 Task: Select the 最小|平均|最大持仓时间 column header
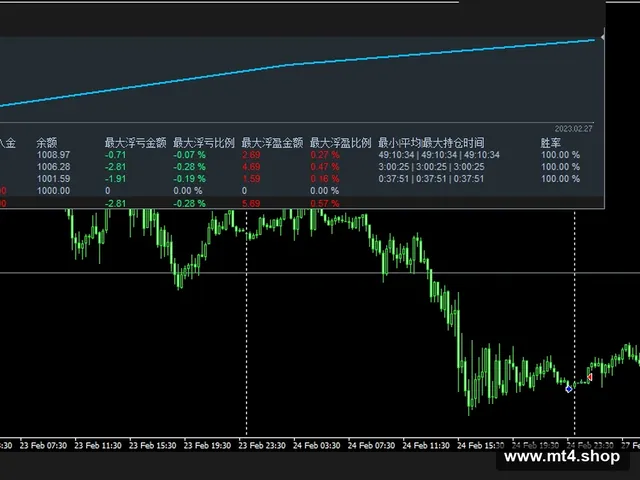pyautogui.click(x=431, y=143)
